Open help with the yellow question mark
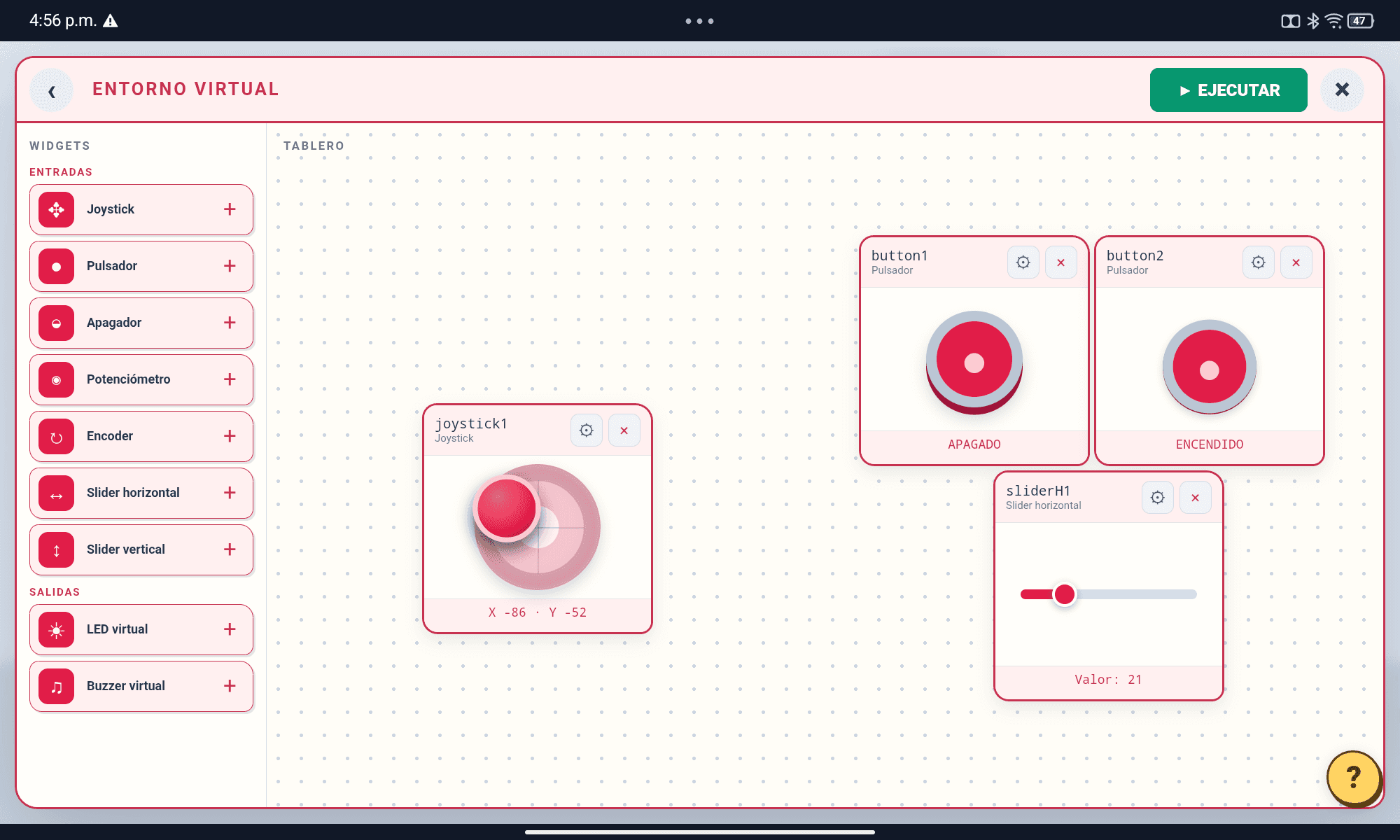Image resolution: width=1400 pixels, height=840 pixels. [x=1354, y=777]
